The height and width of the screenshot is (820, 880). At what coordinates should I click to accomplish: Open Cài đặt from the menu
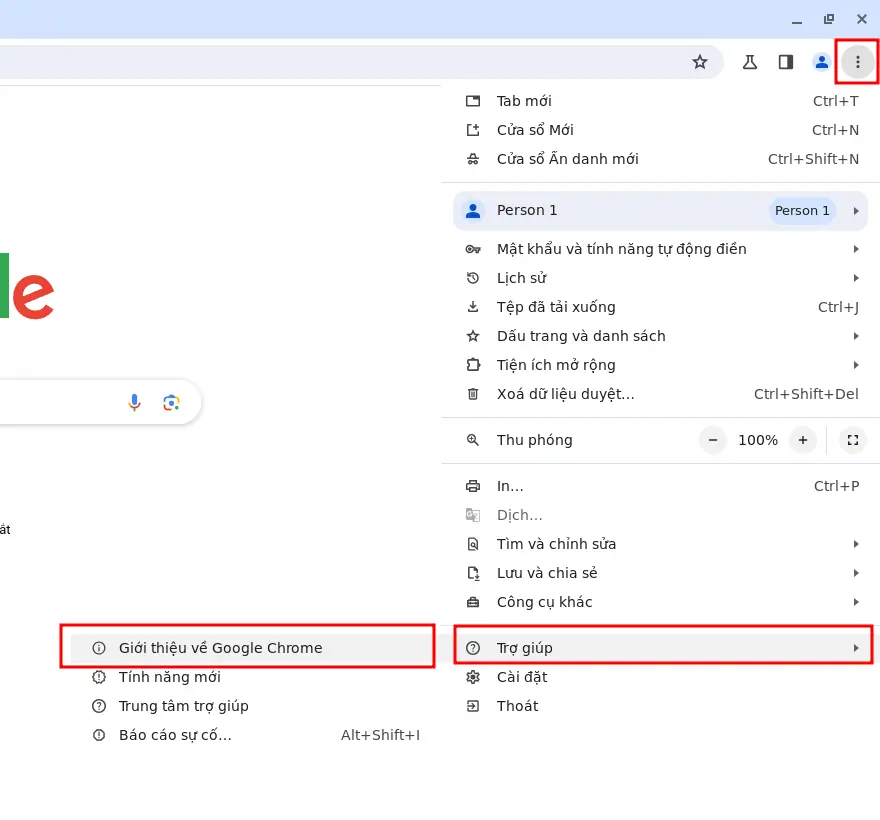pyautogui.click(x=661, y=677)
